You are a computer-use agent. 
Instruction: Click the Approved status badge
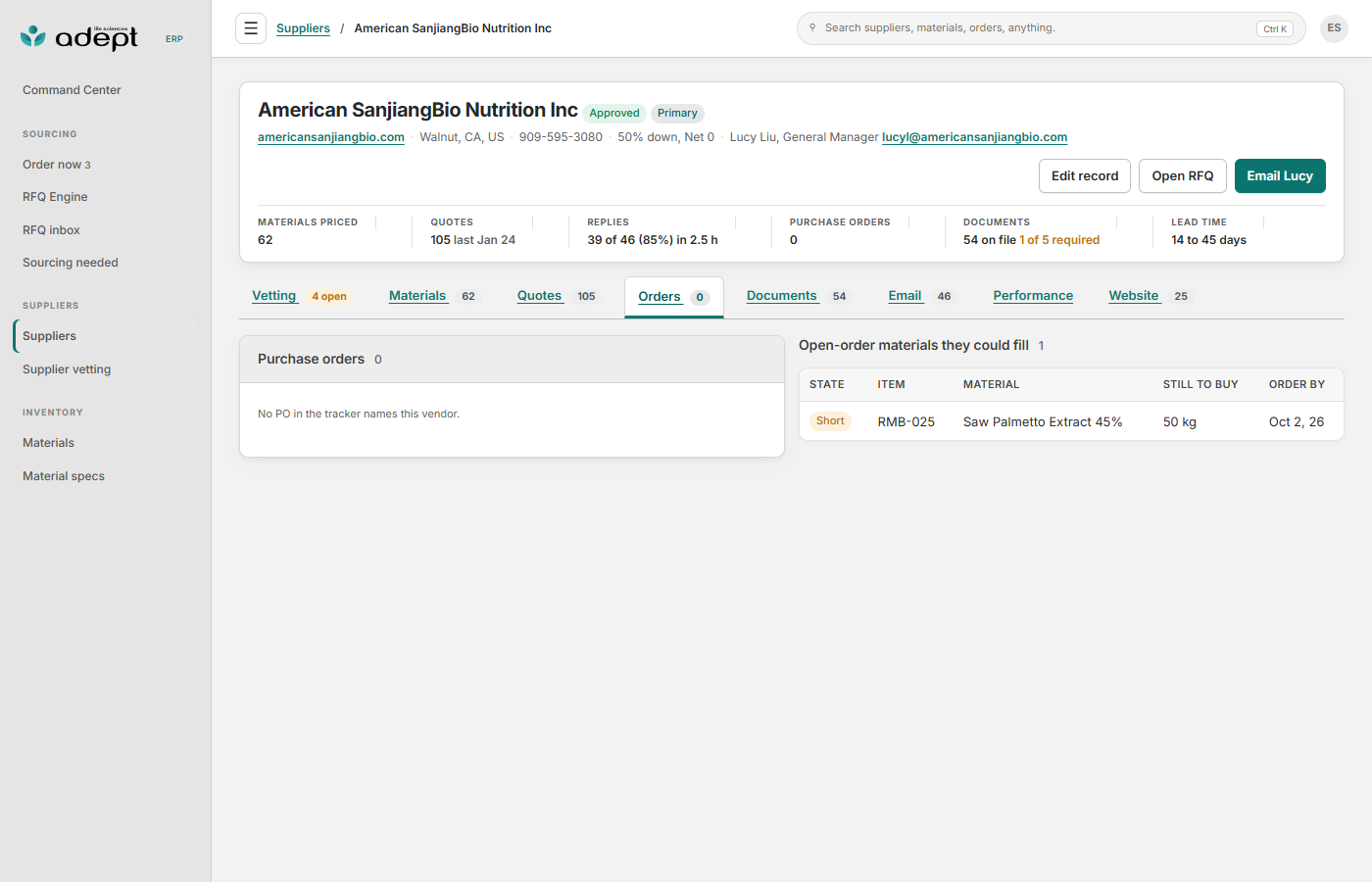click(614, 114)
